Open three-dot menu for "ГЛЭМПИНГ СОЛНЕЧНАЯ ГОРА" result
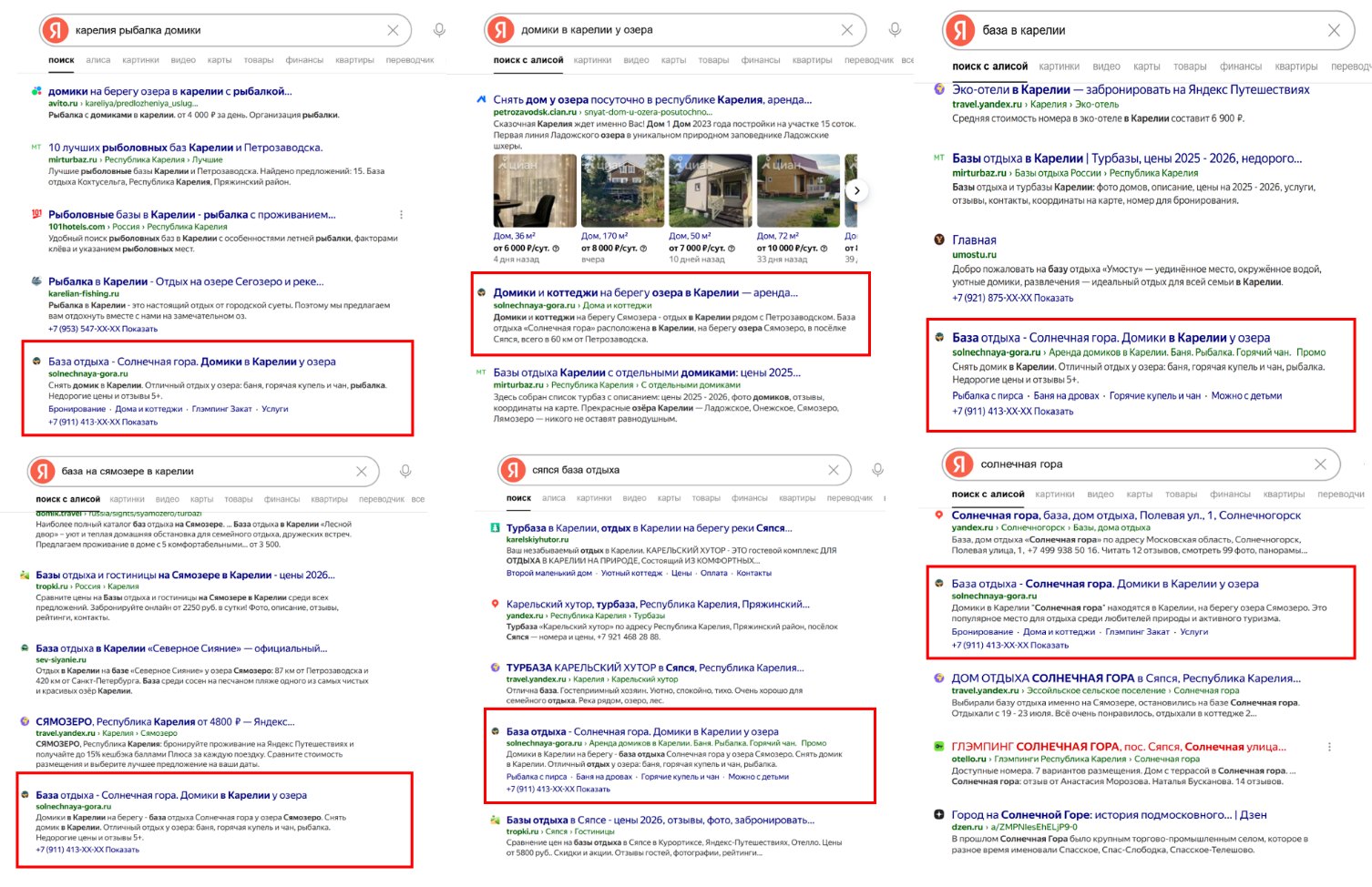This screenshot has width=1372, height=887. pos(1329,747)
